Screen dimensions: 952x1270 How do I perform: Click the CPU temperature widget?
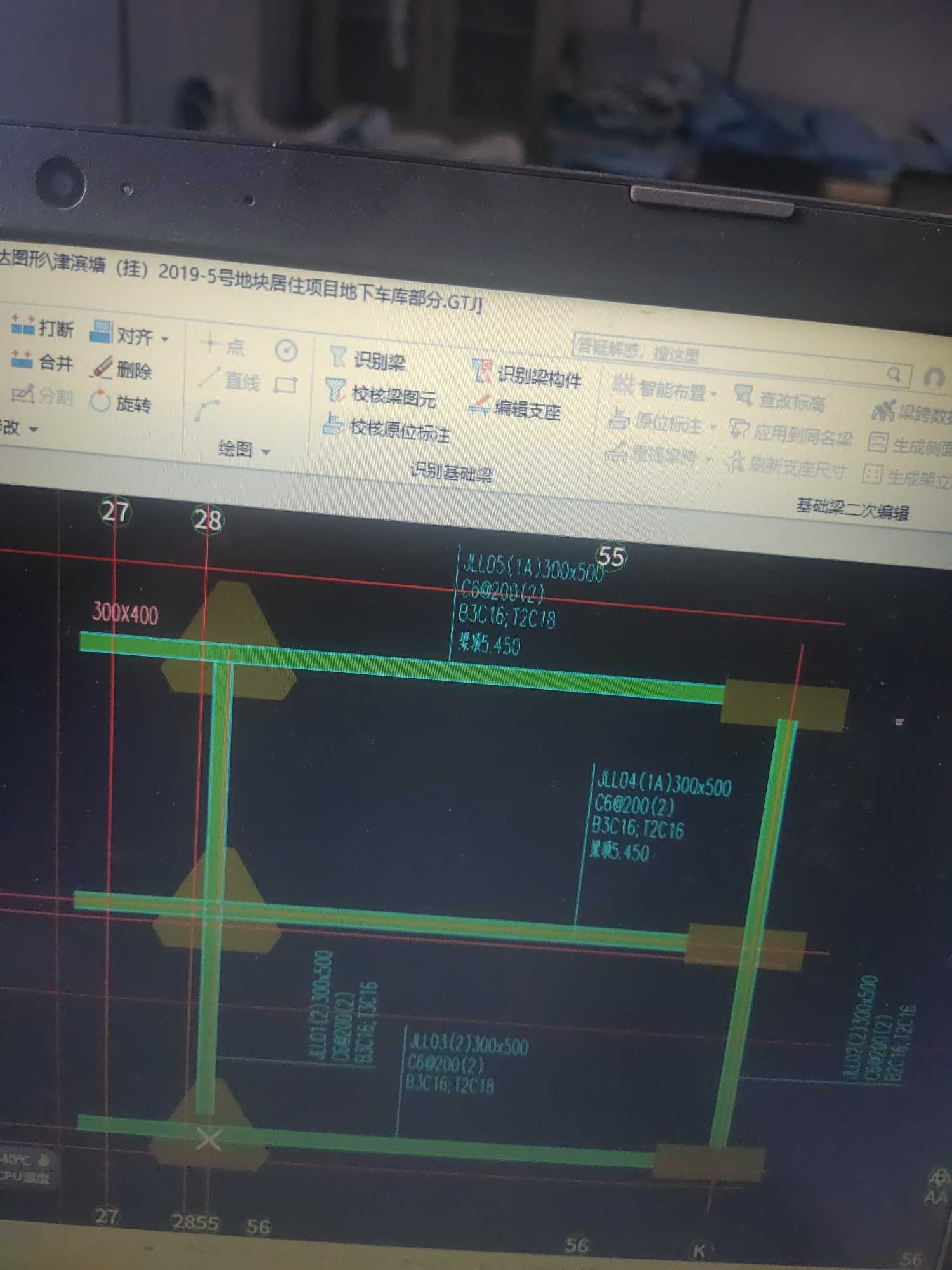pos(25,1168)
